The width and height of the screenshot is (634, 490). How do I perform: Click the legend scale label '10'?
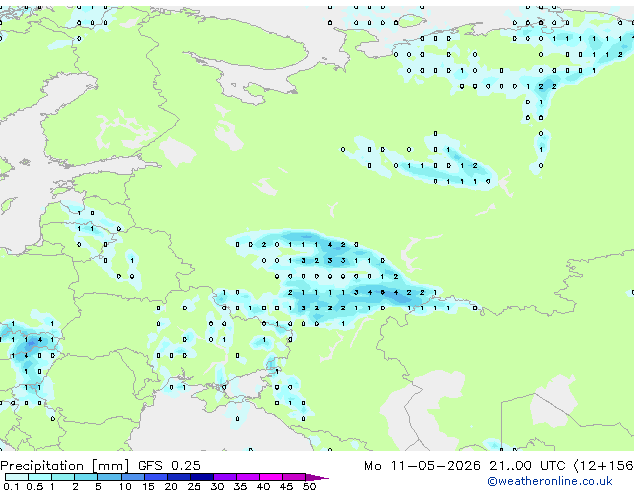coord(125,486)
